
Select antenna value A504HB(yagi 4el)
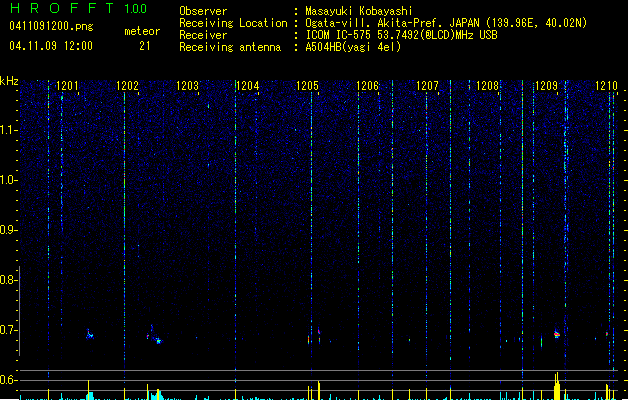pyautogui.click(x=353, y=47)
